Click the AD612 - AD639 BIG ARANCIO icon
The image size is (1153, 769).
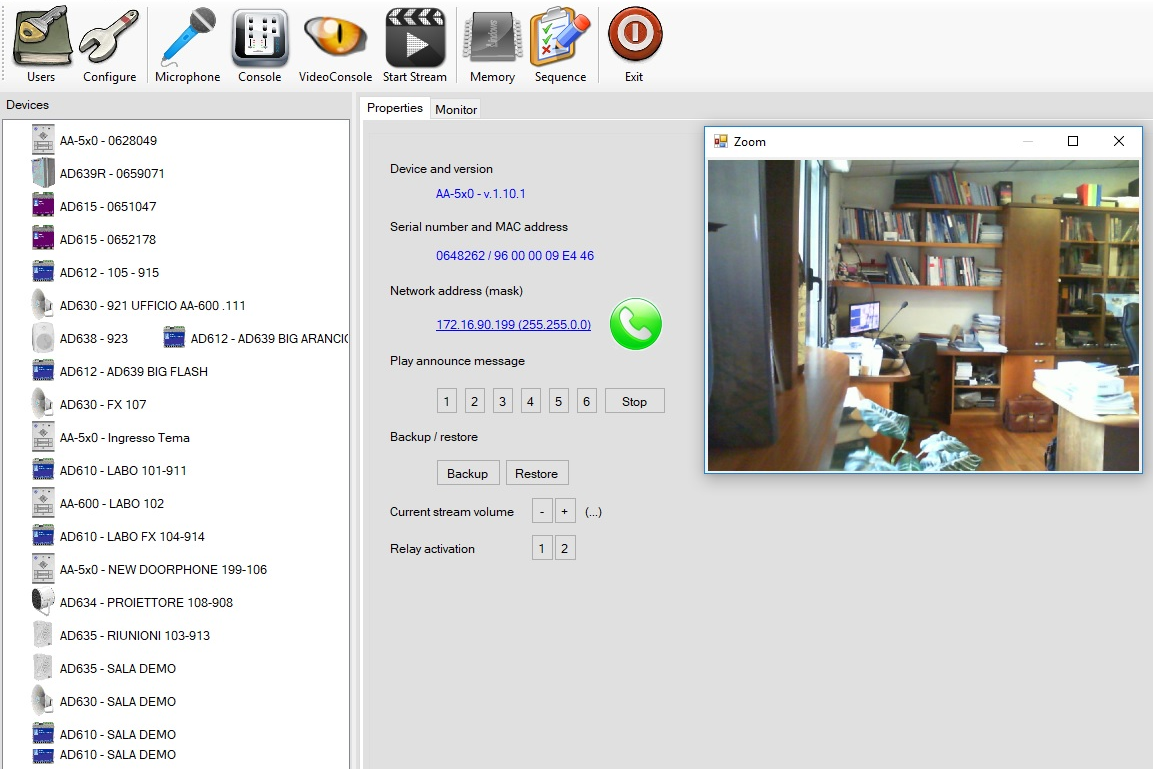(x=174, y=337)
